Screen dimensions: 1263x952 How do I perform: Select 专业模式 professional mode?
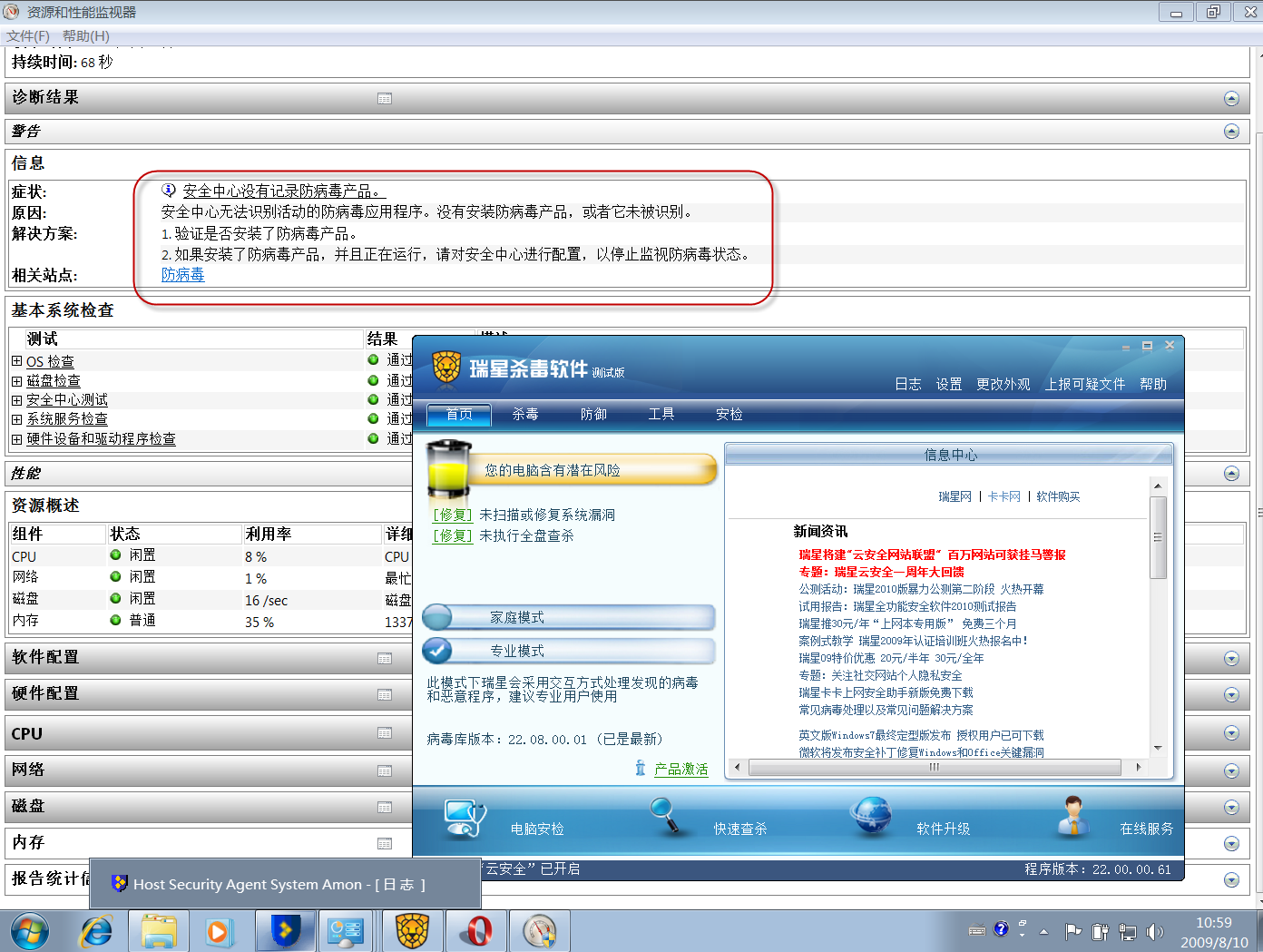coord(569,651)
